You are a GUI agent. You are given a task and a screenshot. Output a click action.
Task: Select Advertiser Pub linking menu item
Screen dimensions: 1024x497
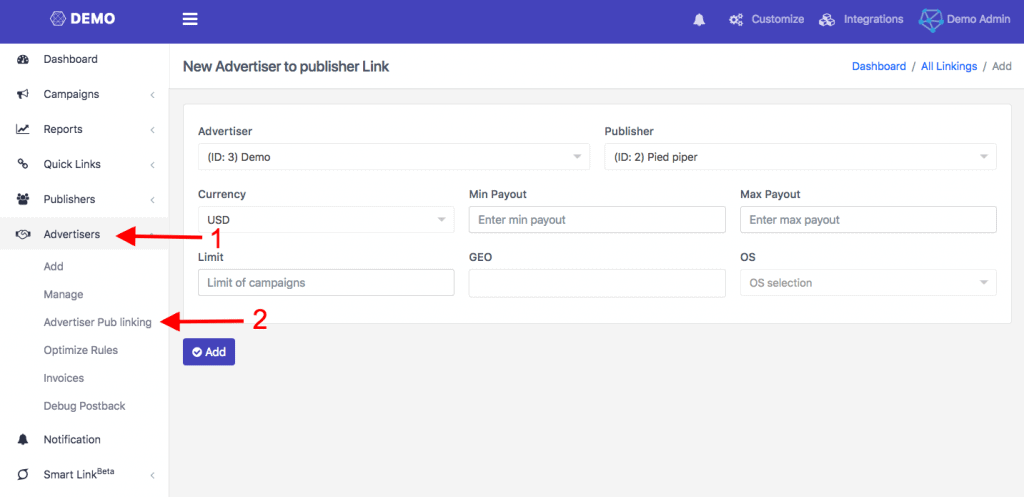click(x=97, y=323)
